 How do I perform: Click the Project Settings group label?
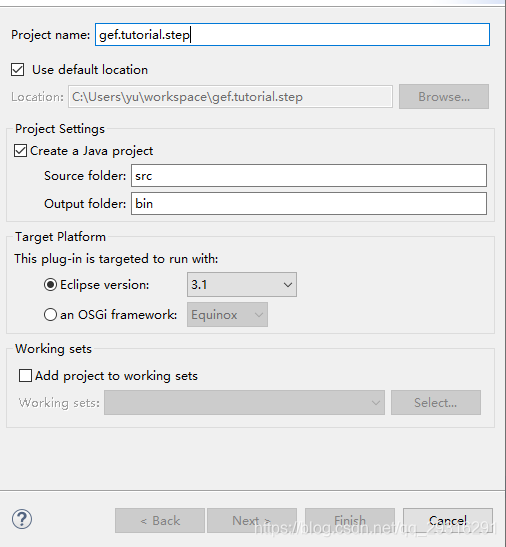[60, 129]
